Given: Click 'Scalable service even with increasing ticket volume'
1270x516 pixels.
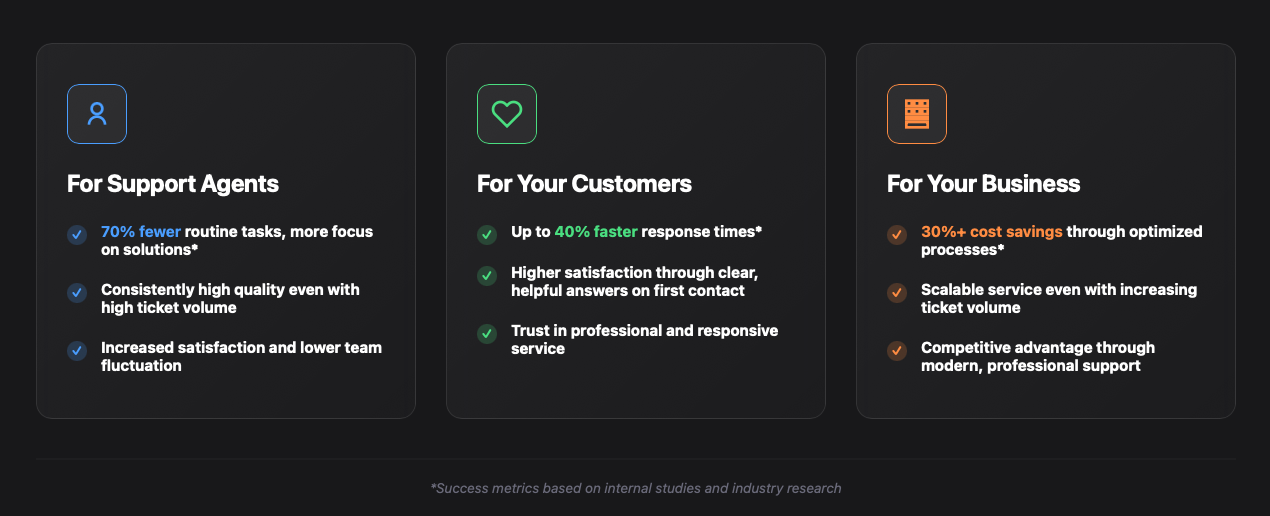Looking at the screenshot, I should tap(1058, 298).
